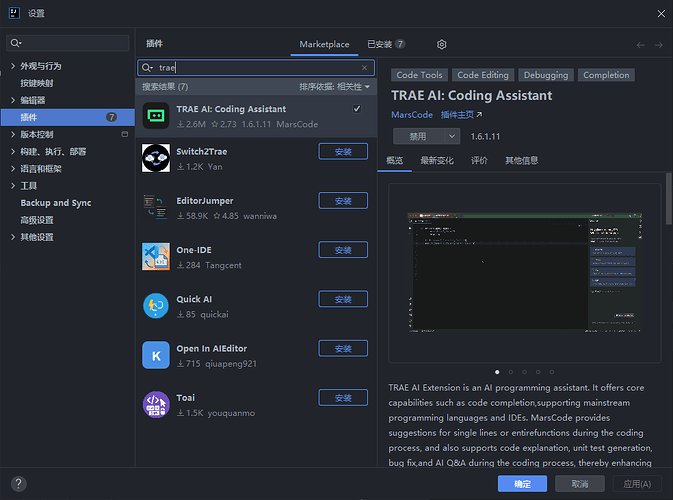Close the settings dialog

coord(661,14)
